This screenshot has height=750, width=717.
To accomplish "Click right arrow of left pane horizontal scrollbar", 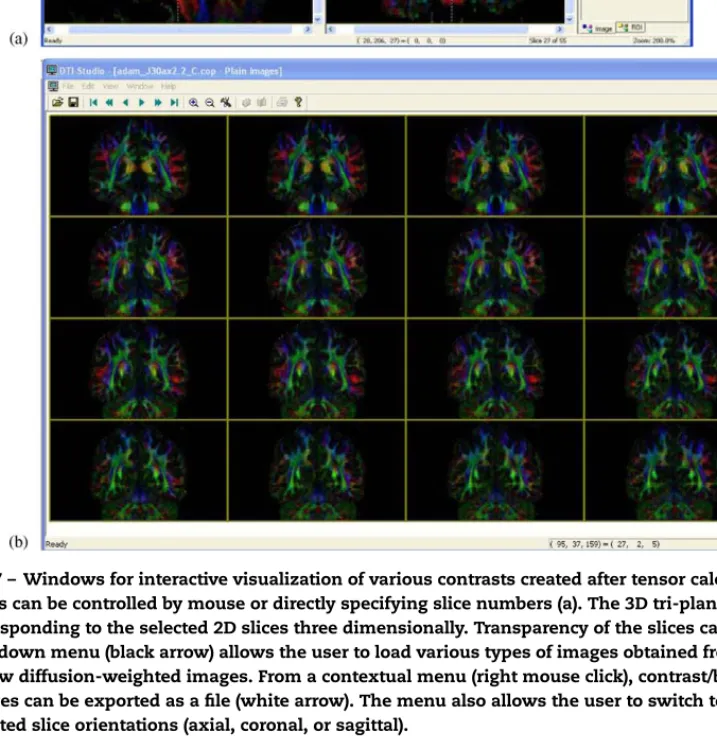I will (x=307, y=30).
